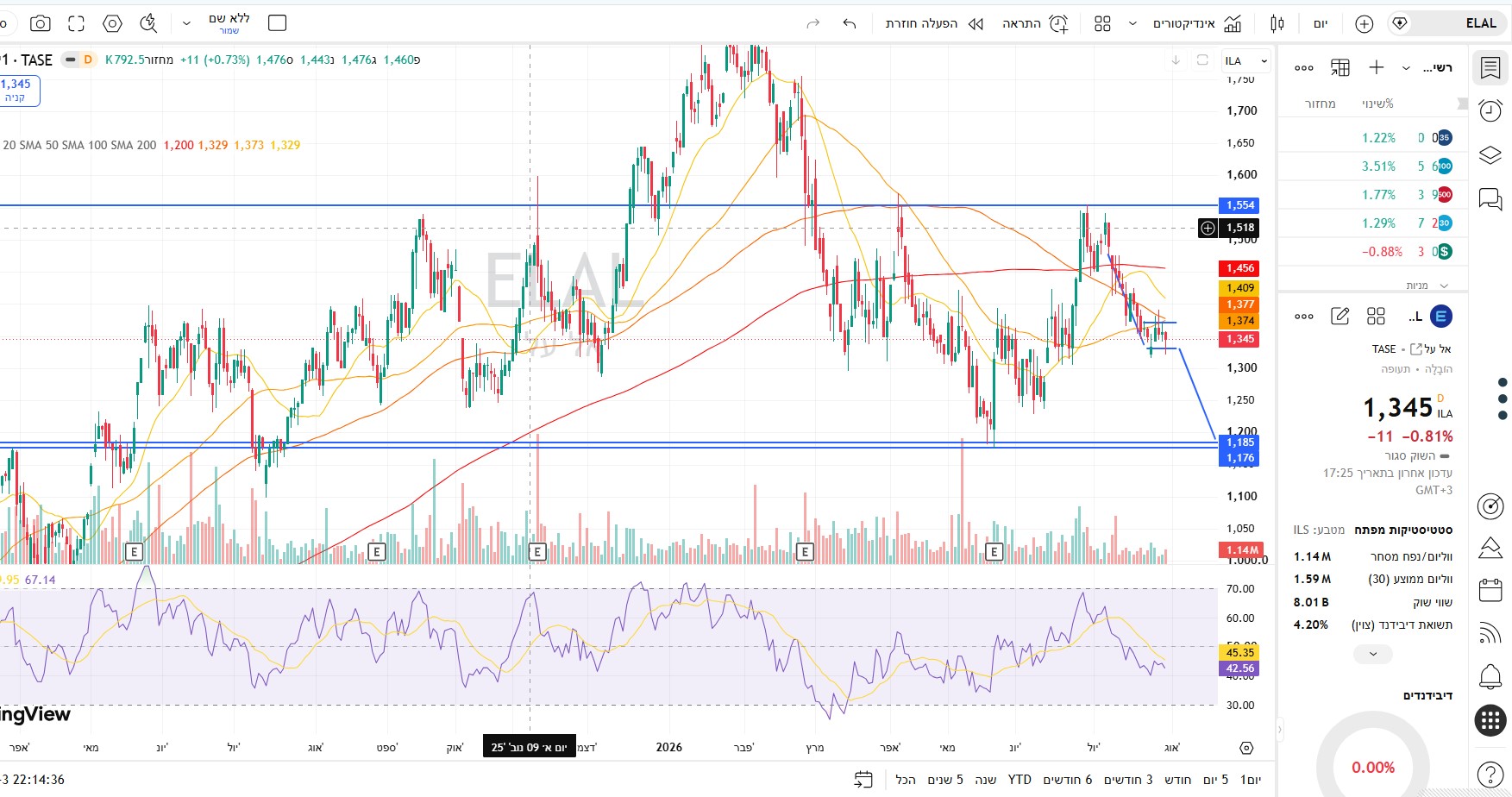1512x797 pixels.
Task: Open the news feed signal icon
Action: [x=1490, y=633]
